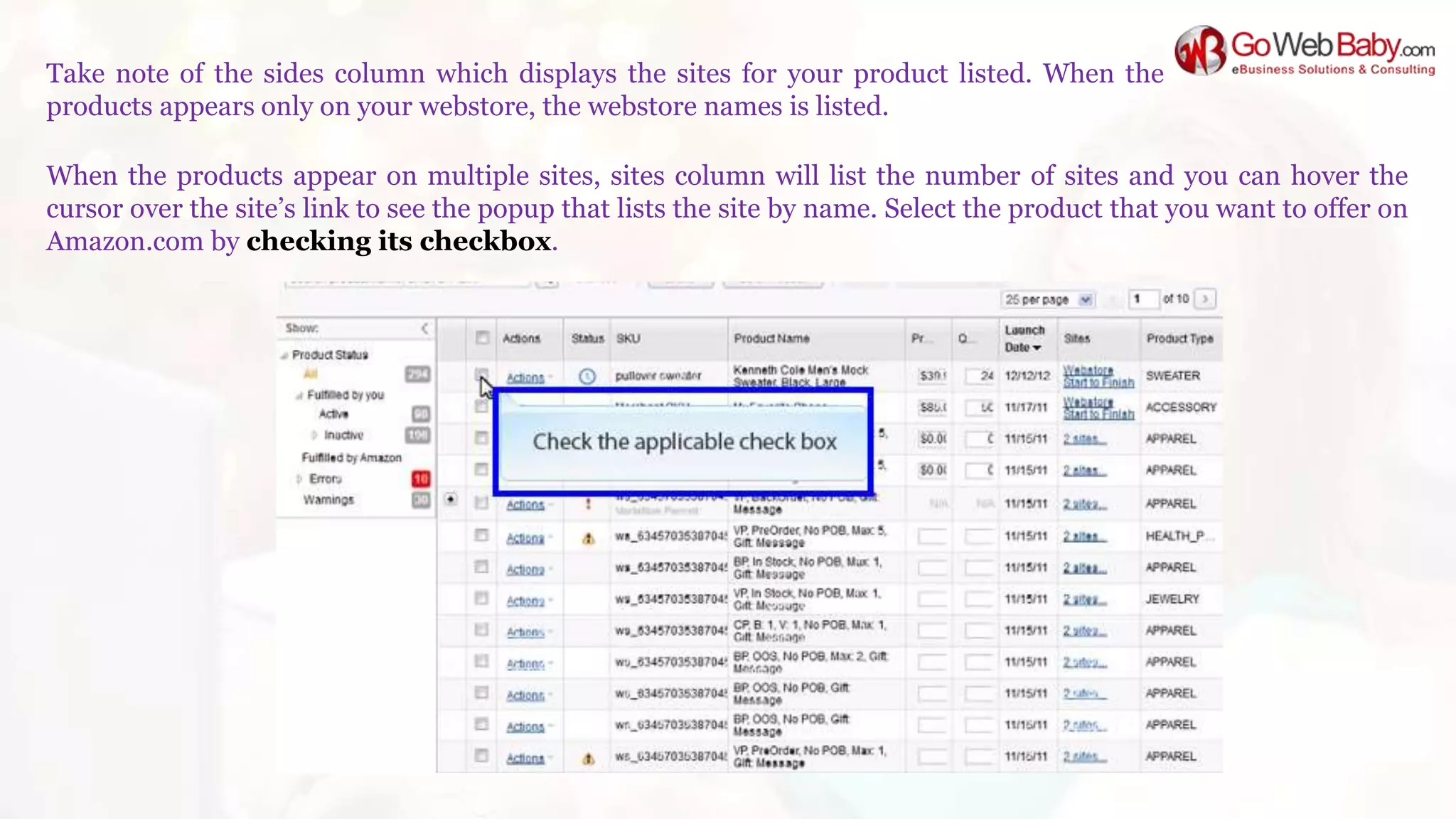Viewport: 1456px width, 819px height.
Task: Select the Warnings filter
Action: pyautogui.click(x=328, y=500)
